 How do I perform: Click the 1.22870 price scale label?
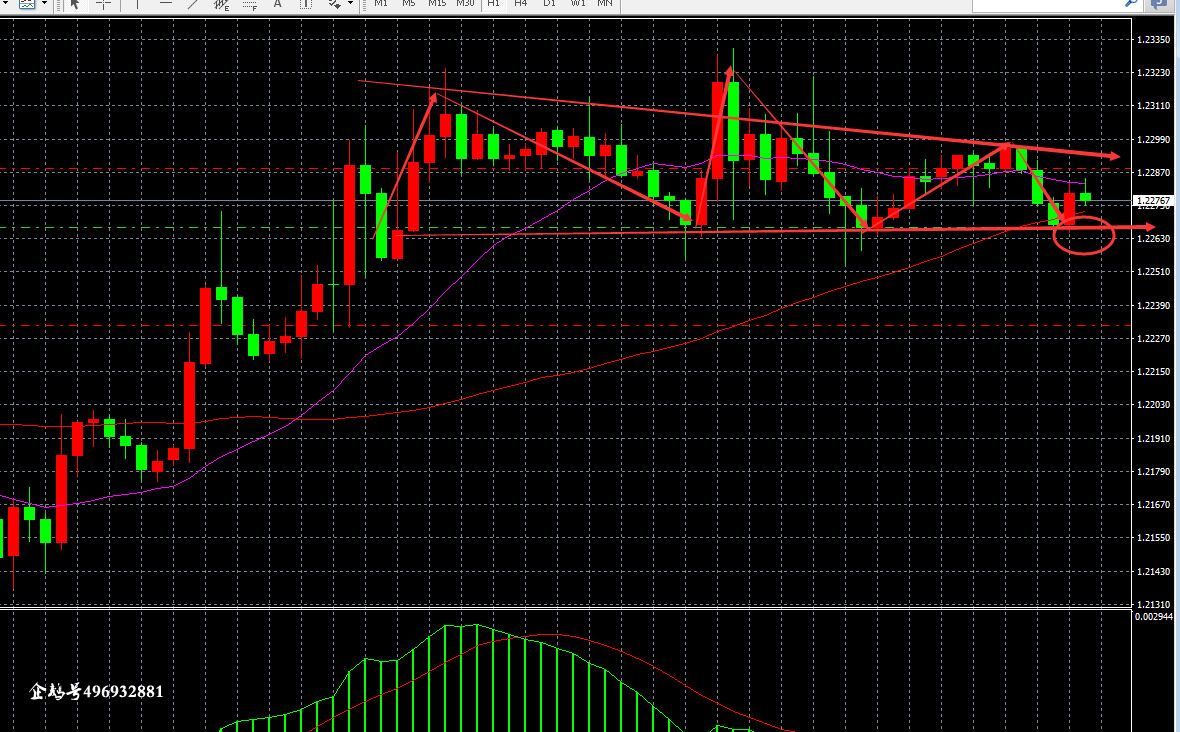click(x=1154, y=173)
